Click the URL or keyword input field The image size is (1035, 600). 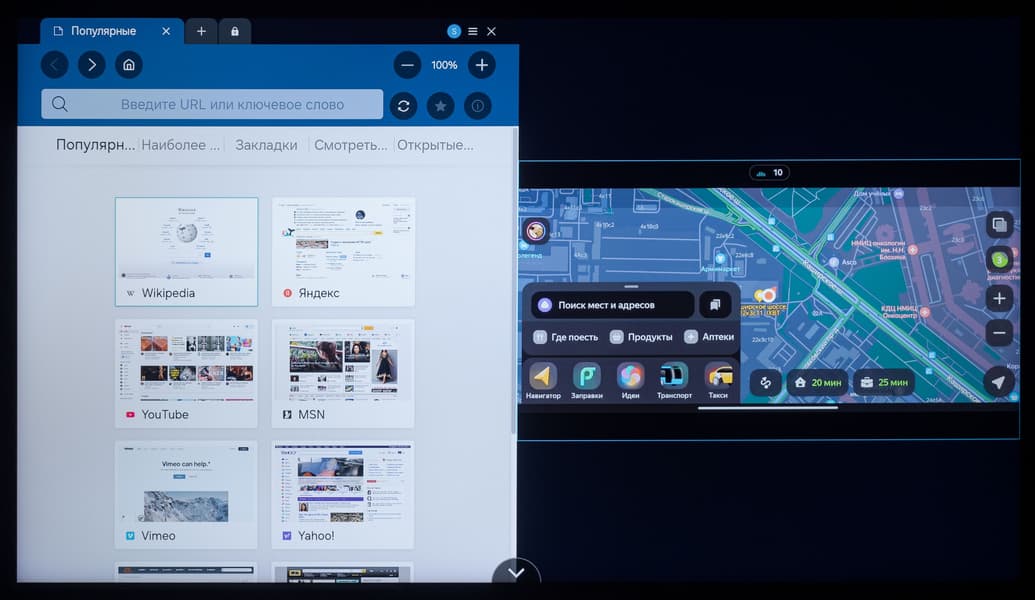(x=212, y=104)
